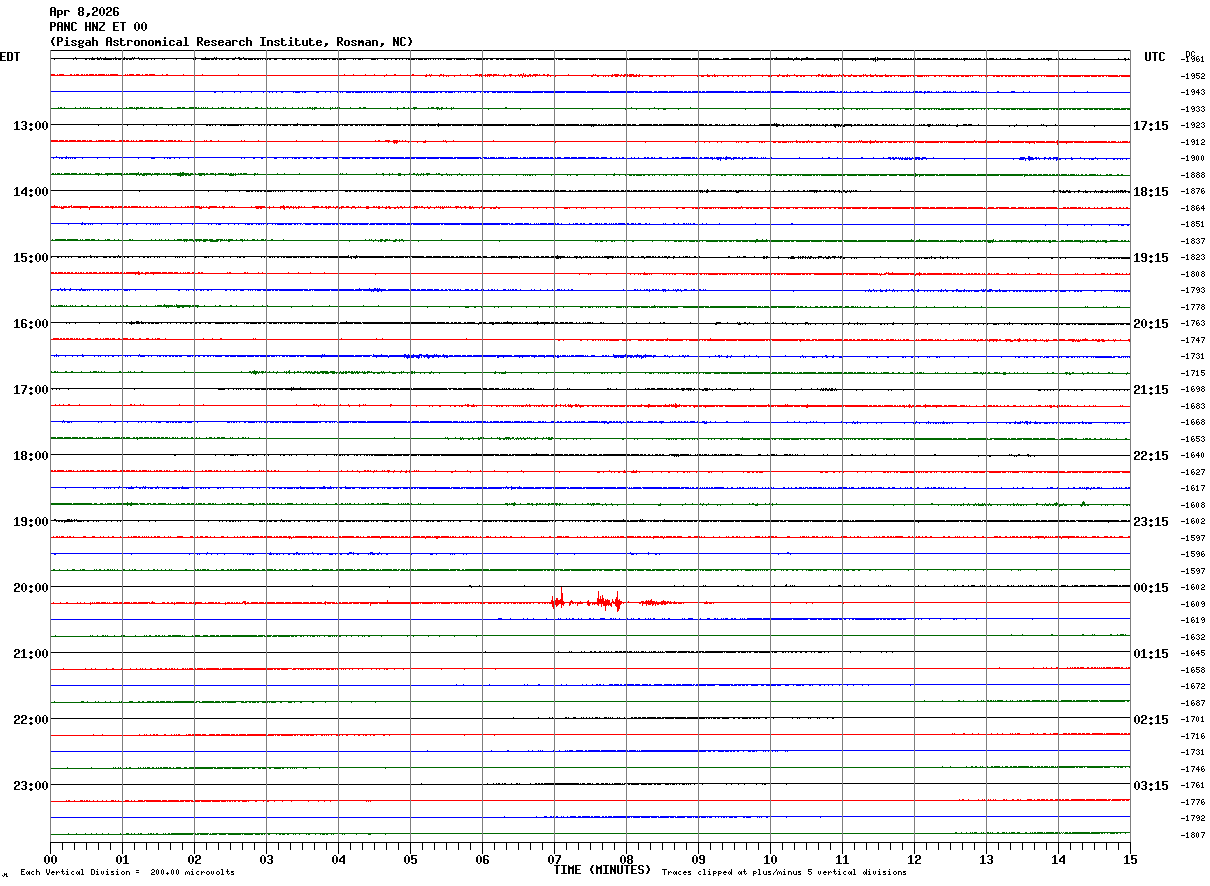
Task: Click the DC offset value -1668
Action: pyautogui.click(x=1192, y=423)
